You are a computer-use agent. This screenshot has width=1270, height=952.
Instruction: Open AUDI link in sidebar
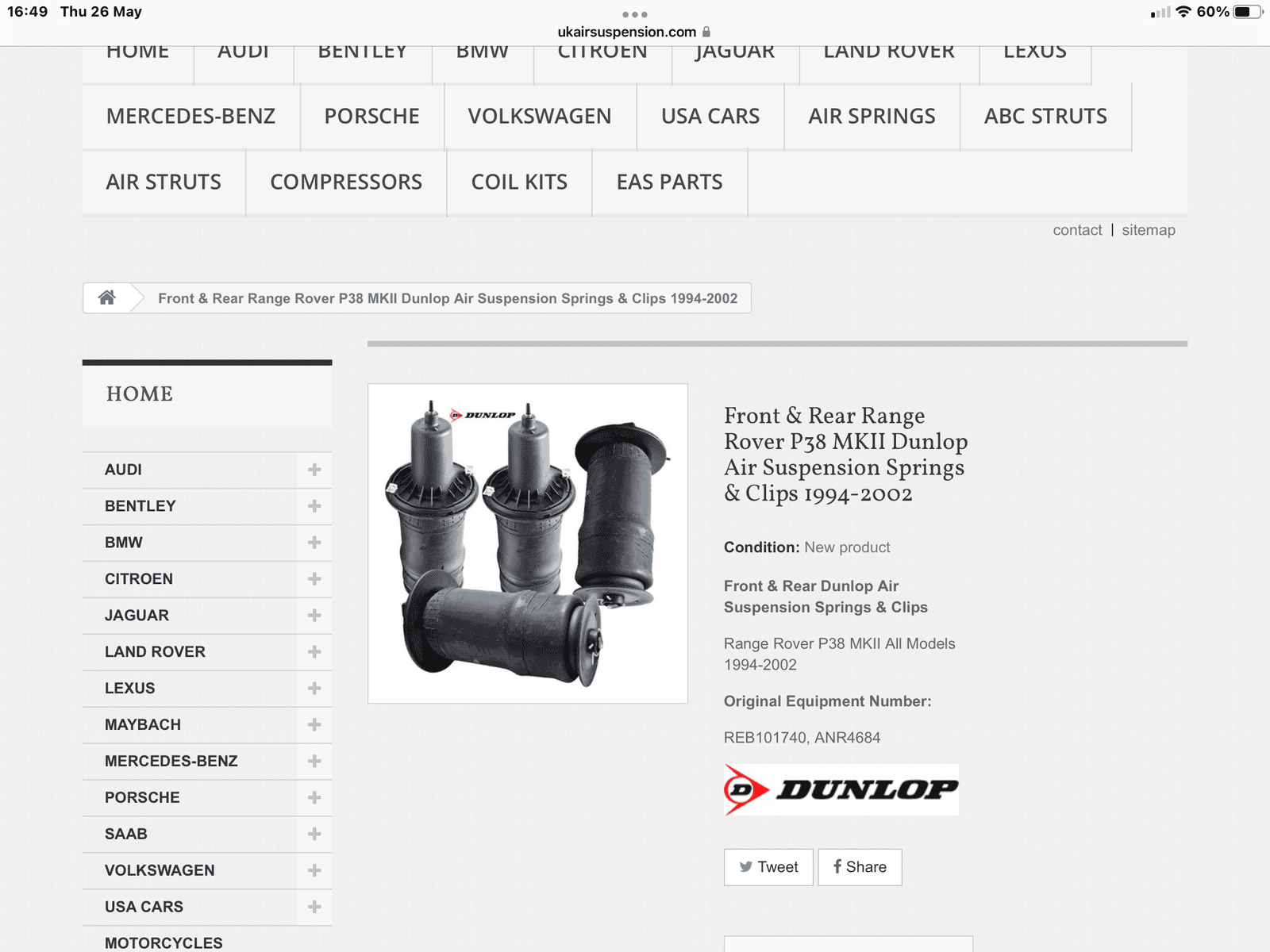(123, 470)
